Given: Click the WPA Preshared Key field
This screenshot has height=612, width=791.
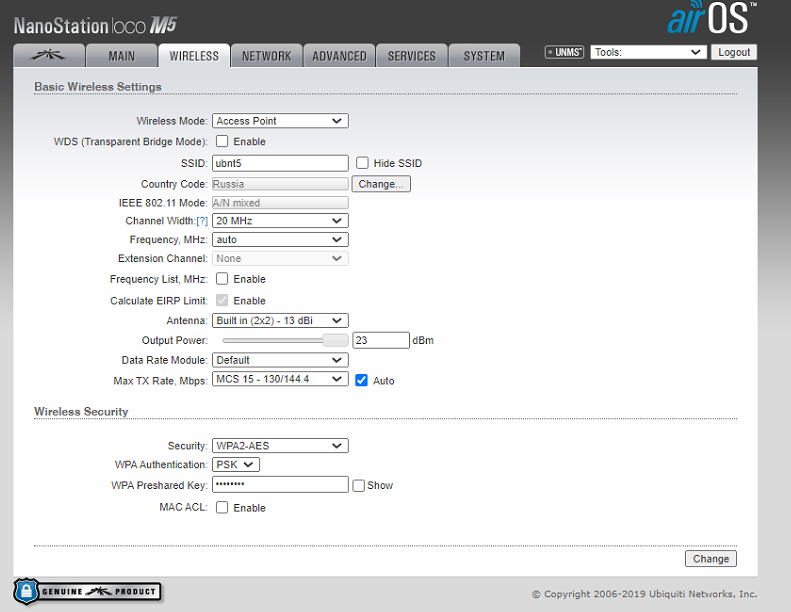Looking at the screenshot, I should (x=280, y=484).
